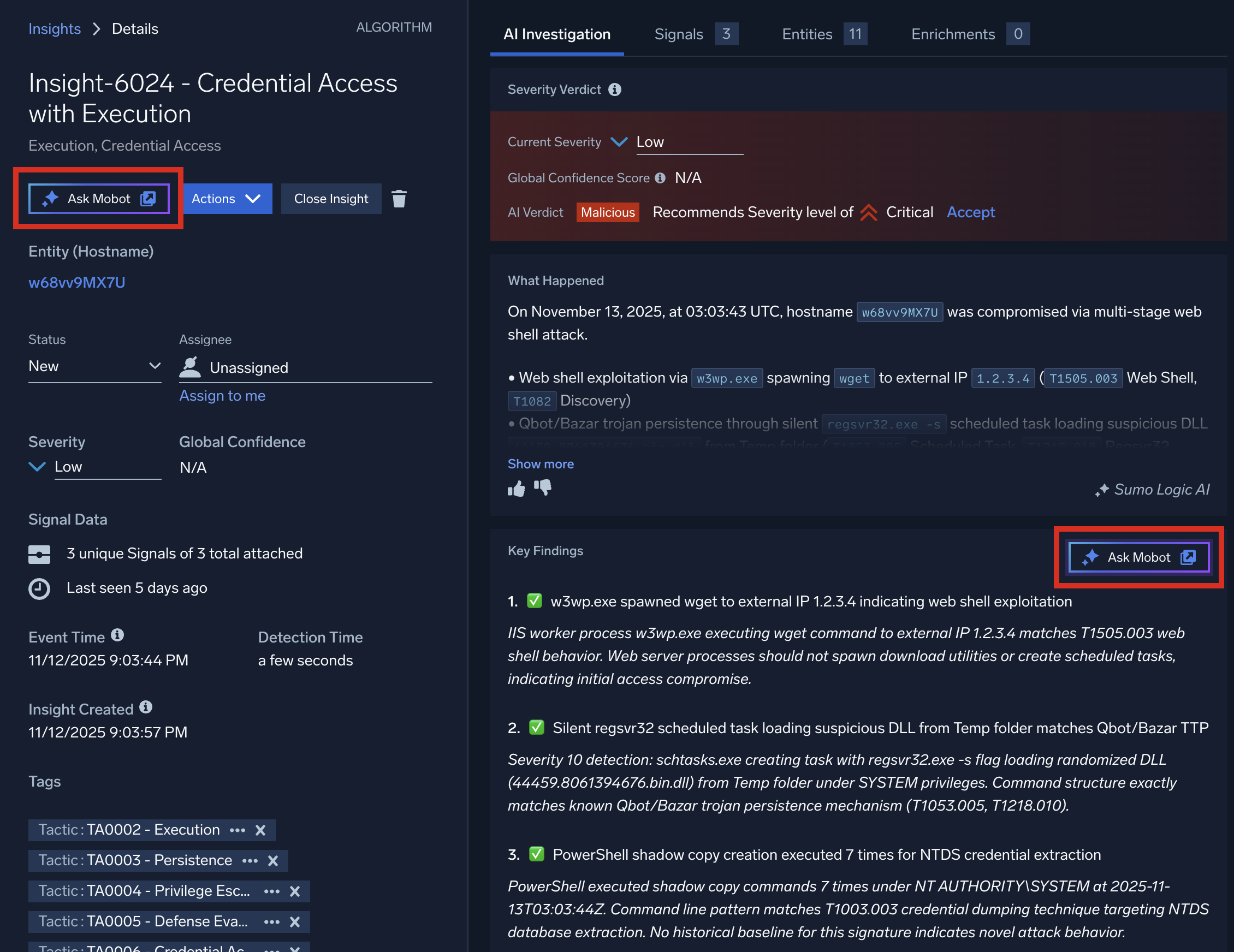Image resolution: width=1234 pixels, height=952 pixels.
Task: Expand What Happened with Show more
Action: 540,464
